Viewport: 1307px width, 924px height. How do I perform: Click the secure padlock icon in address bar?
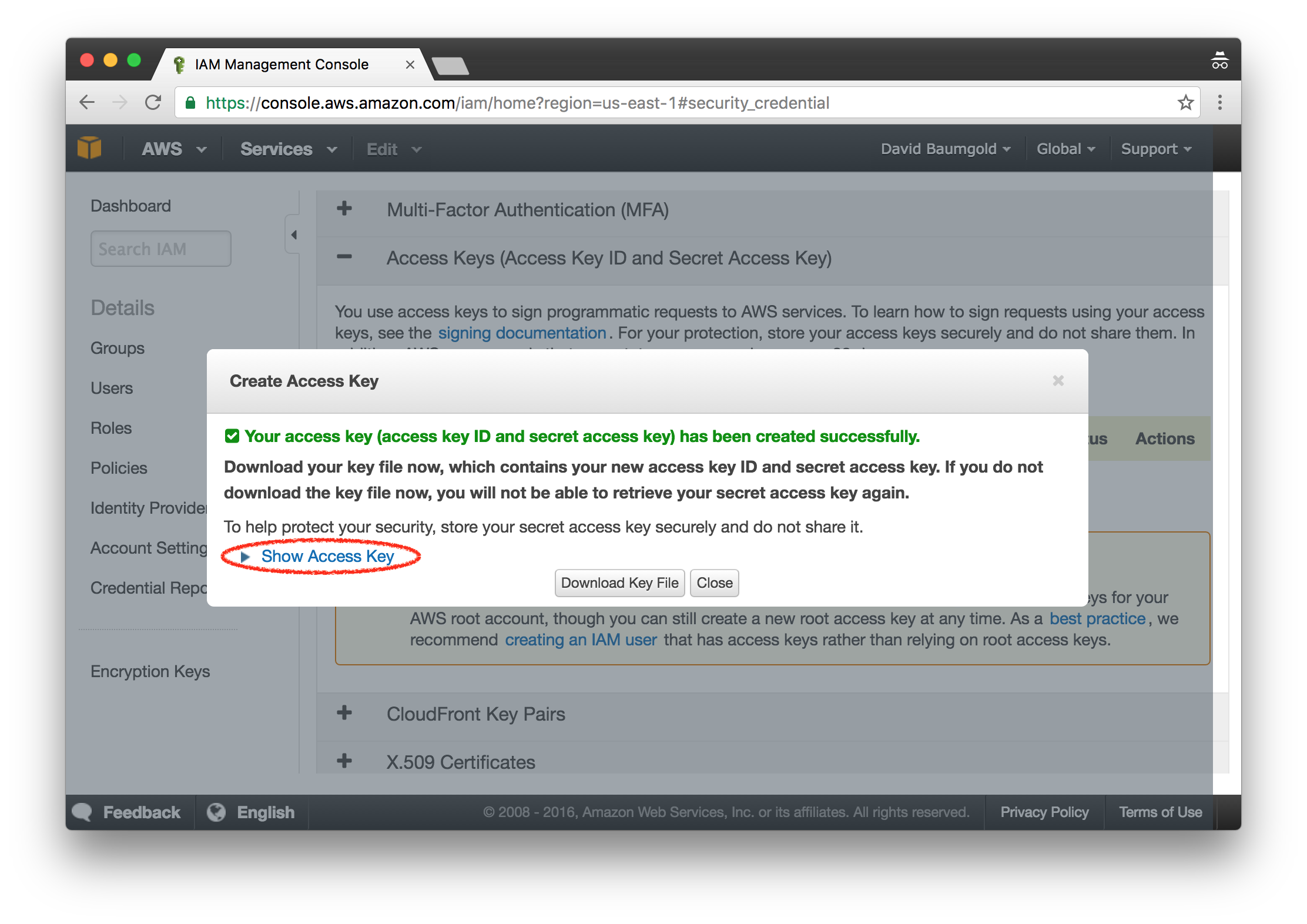click(x=190, y=103)
